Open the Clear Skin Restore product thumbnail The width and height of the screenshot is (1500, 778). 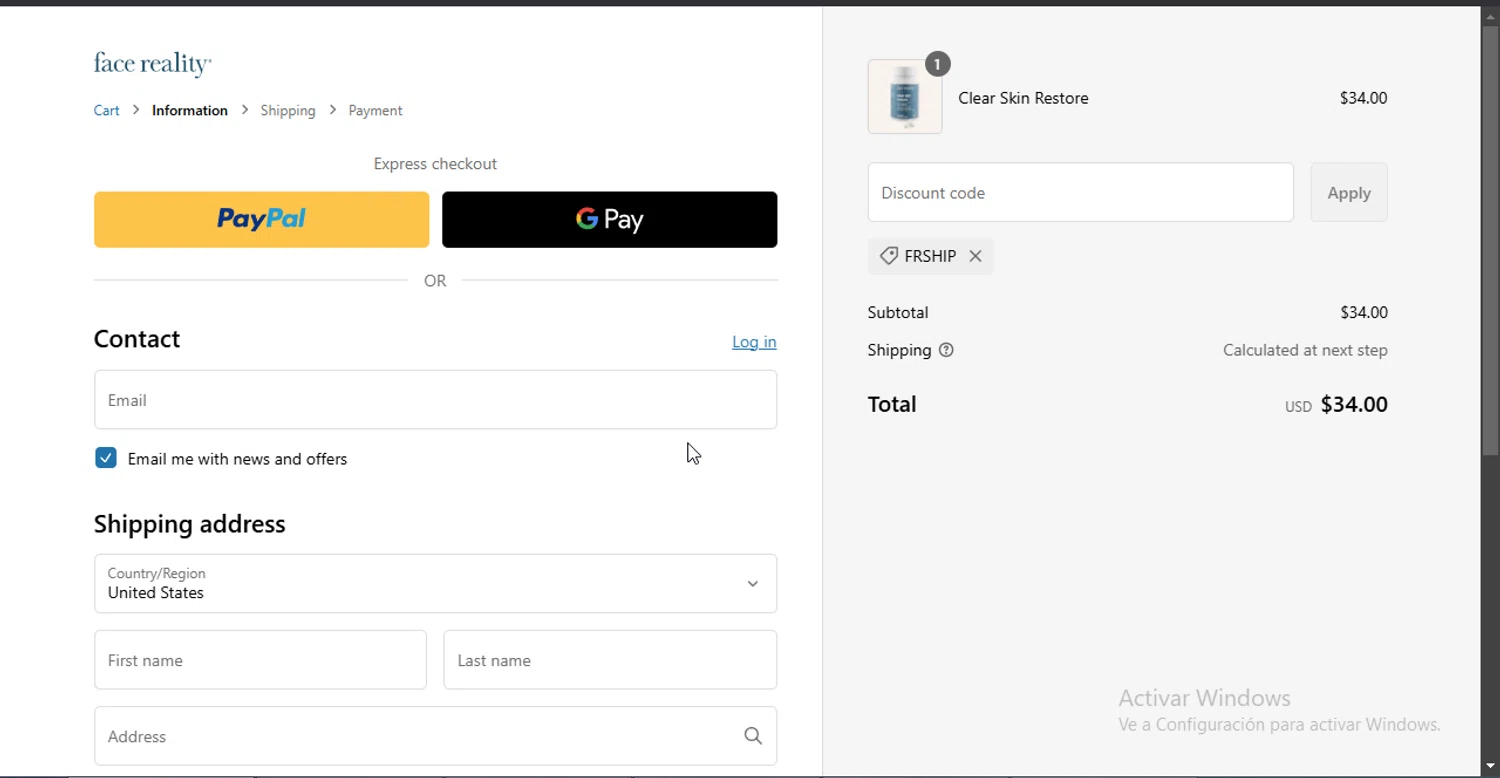[x=905, y=97]
